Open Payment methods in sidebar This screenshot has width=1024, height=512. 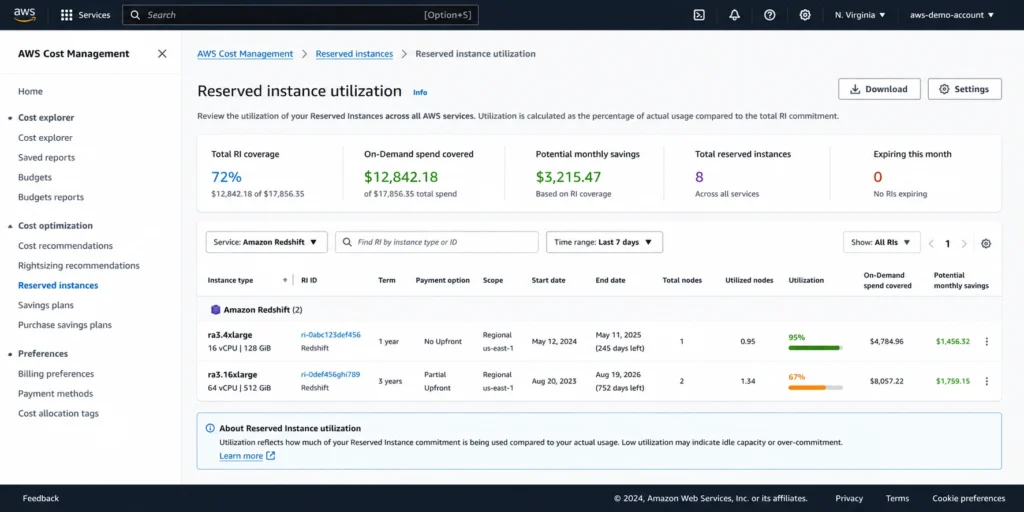pyautogui.click(x=56, y=393)
